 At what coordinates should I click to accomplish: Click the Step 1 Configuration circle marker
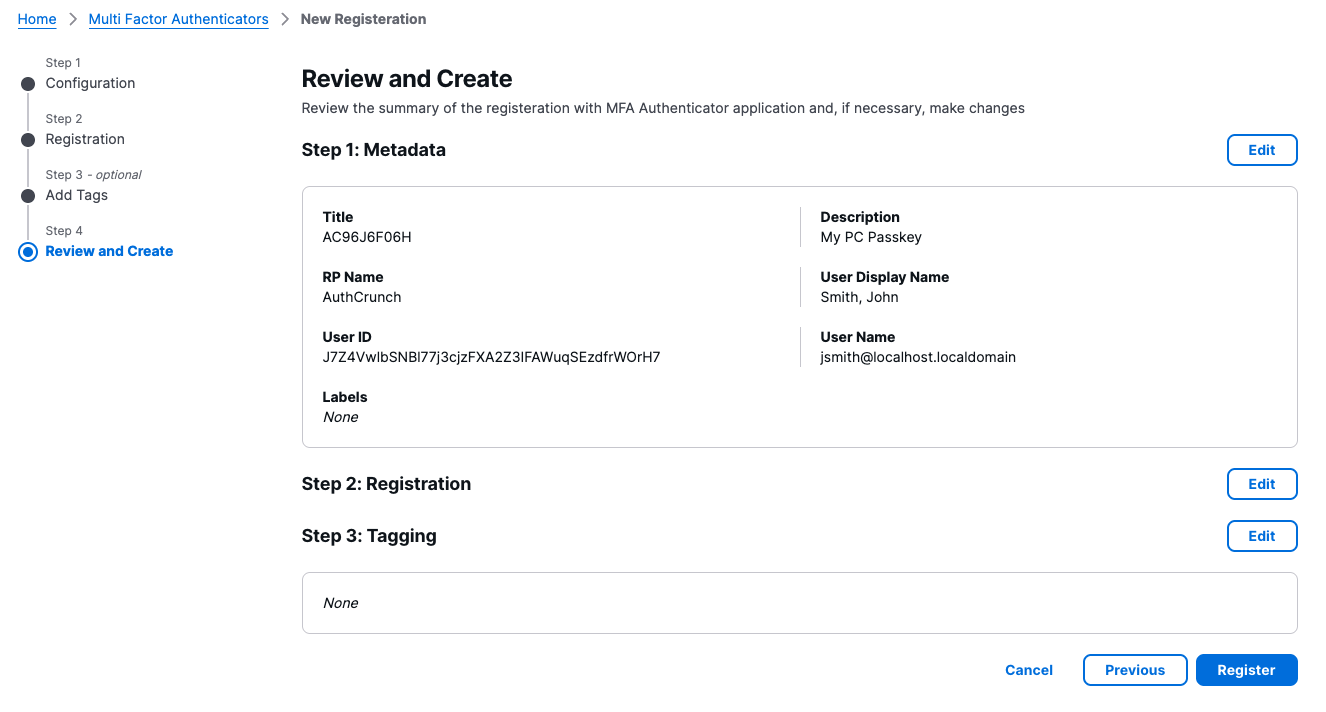pos(28,84)
